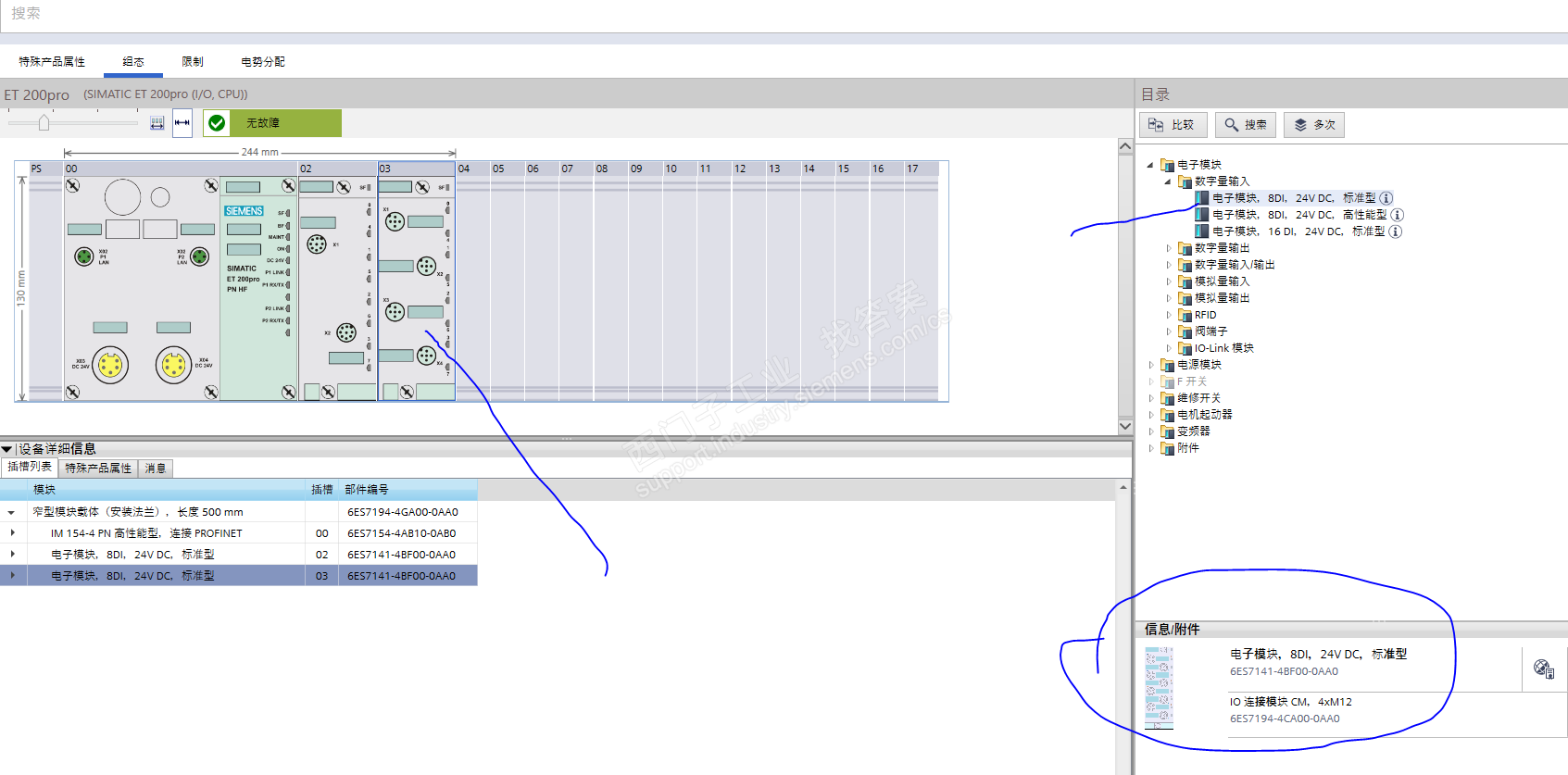The image size is (1568, 775).
Task: Click the 阀端子 folder icon
Action: [1185, 331]
